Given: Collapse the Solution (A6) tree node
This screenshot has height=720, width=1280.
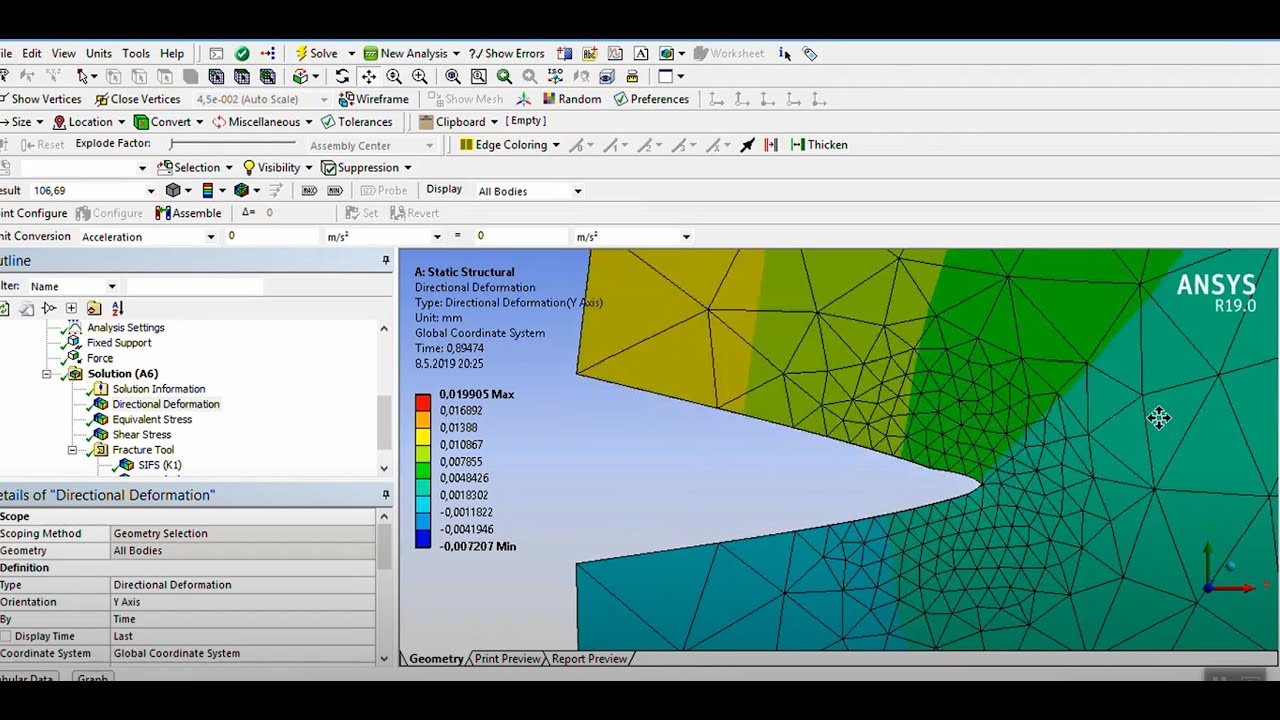Looking at the screenshot, I should point(46,374).
